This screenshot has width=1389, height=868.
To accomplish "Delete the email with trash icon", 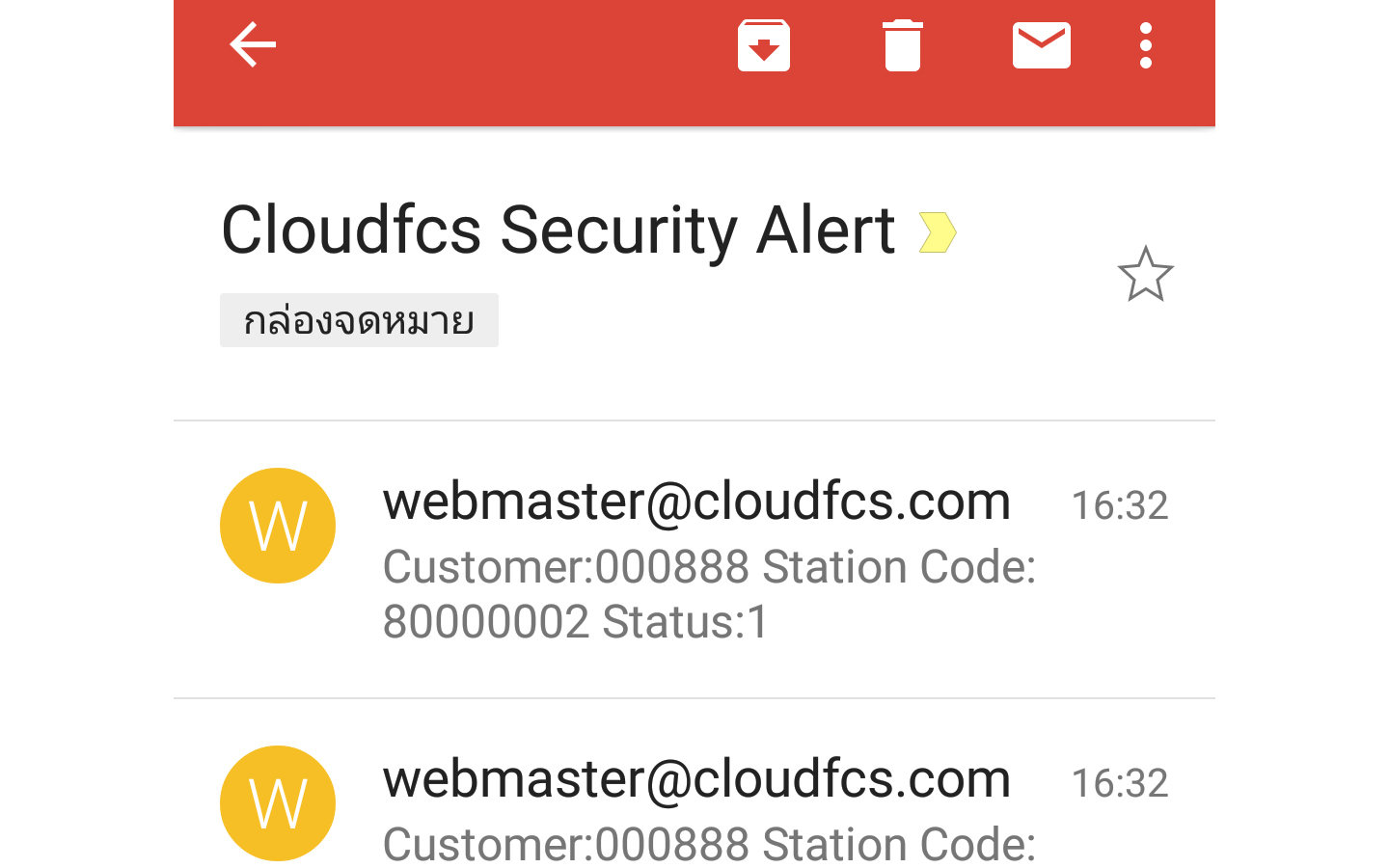I will 903,45.
